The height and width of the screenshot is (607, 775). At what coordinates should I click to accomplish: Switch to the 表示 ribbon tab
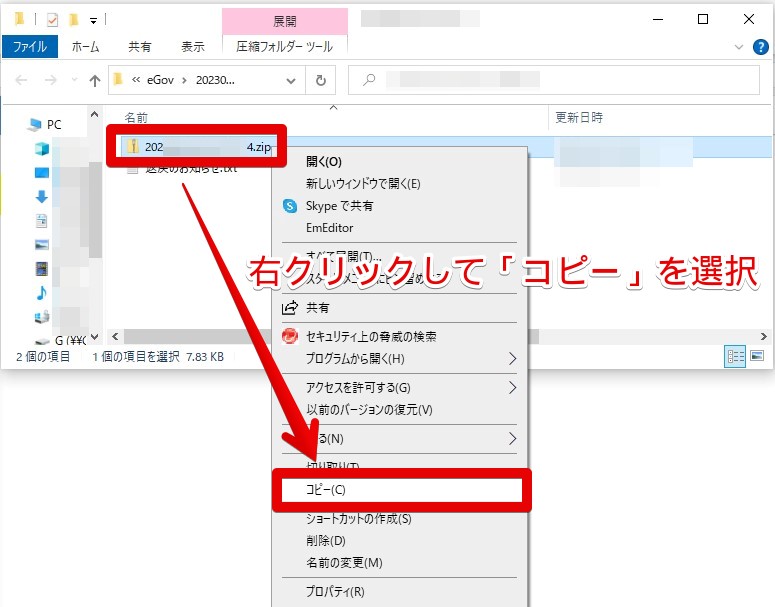tap(193, 46)
